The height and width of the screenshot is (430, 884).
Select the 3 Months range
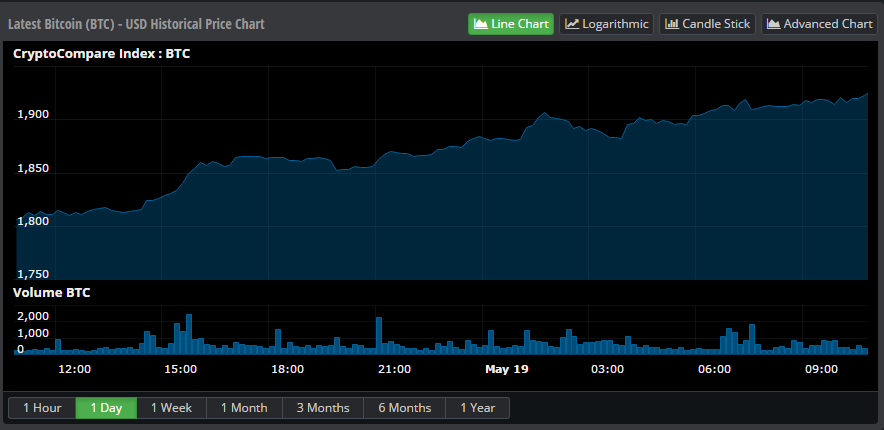(322, 408)
